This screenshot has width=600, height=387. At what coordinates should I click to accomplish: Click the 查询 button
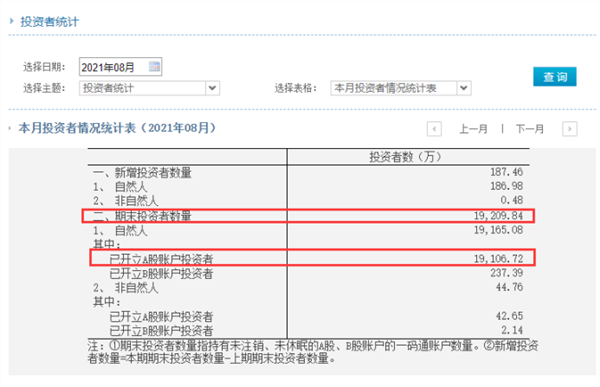(554, 77)
